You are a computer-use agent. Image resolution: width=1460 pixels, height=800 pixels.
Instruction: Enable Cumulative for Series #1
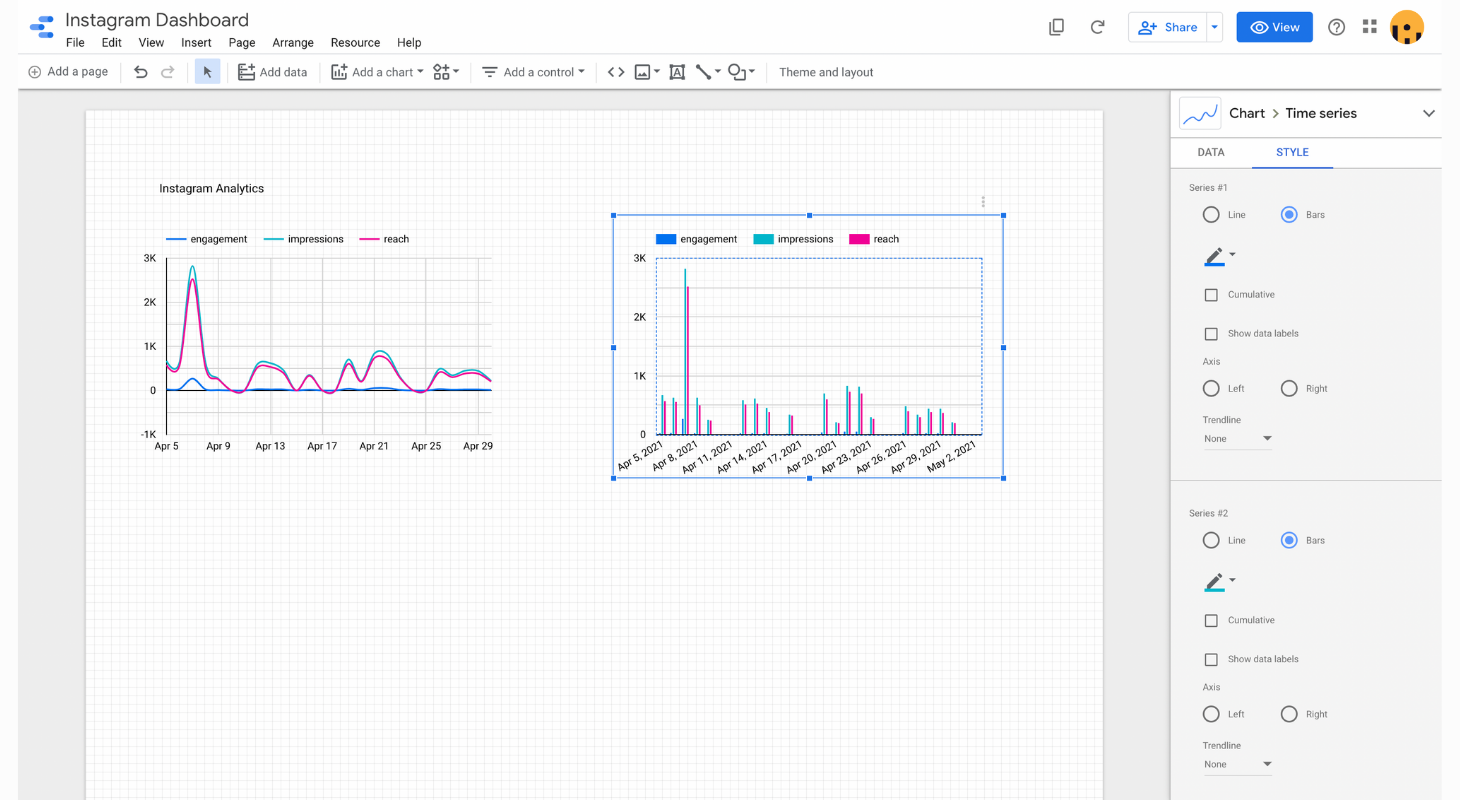1211,295
